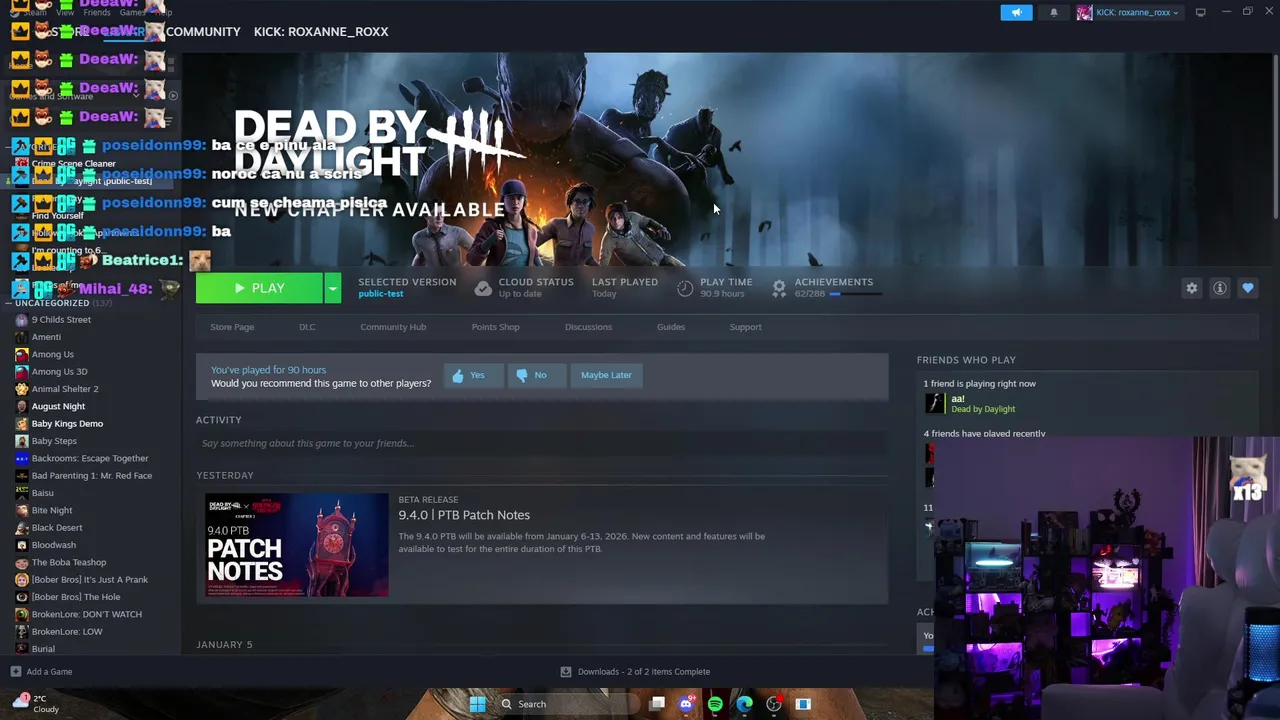Open game settings gear icon
The image size is (1280, 720).
click(x=1191, y=288)
